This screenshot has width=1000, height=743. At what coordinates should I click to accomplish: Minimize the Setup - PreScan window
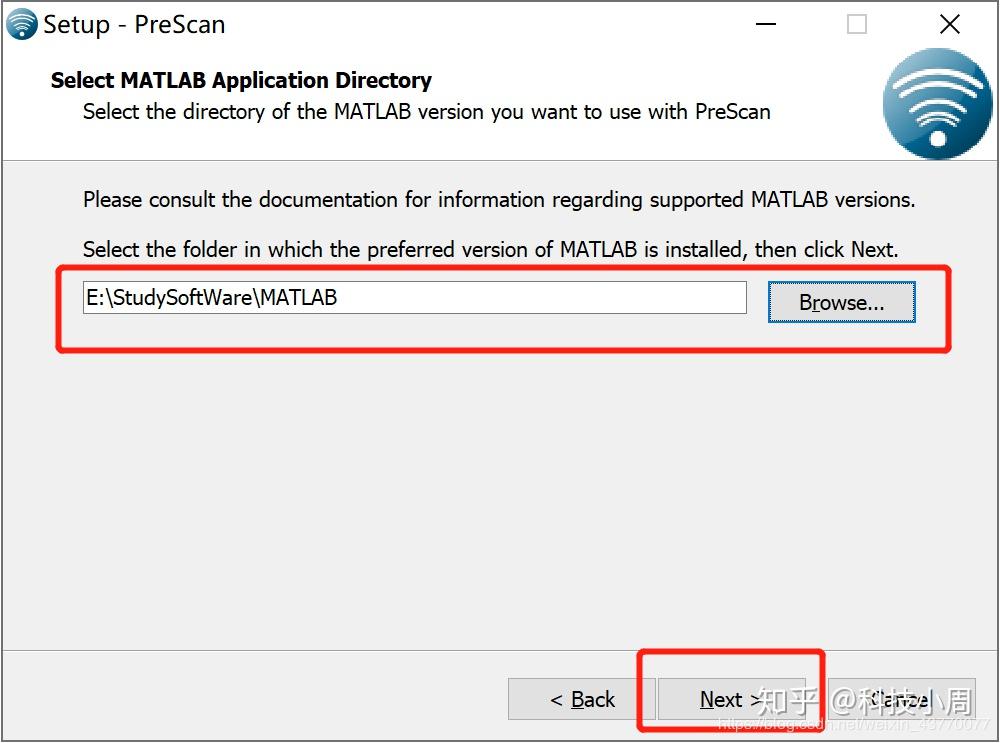click(765, 24)
